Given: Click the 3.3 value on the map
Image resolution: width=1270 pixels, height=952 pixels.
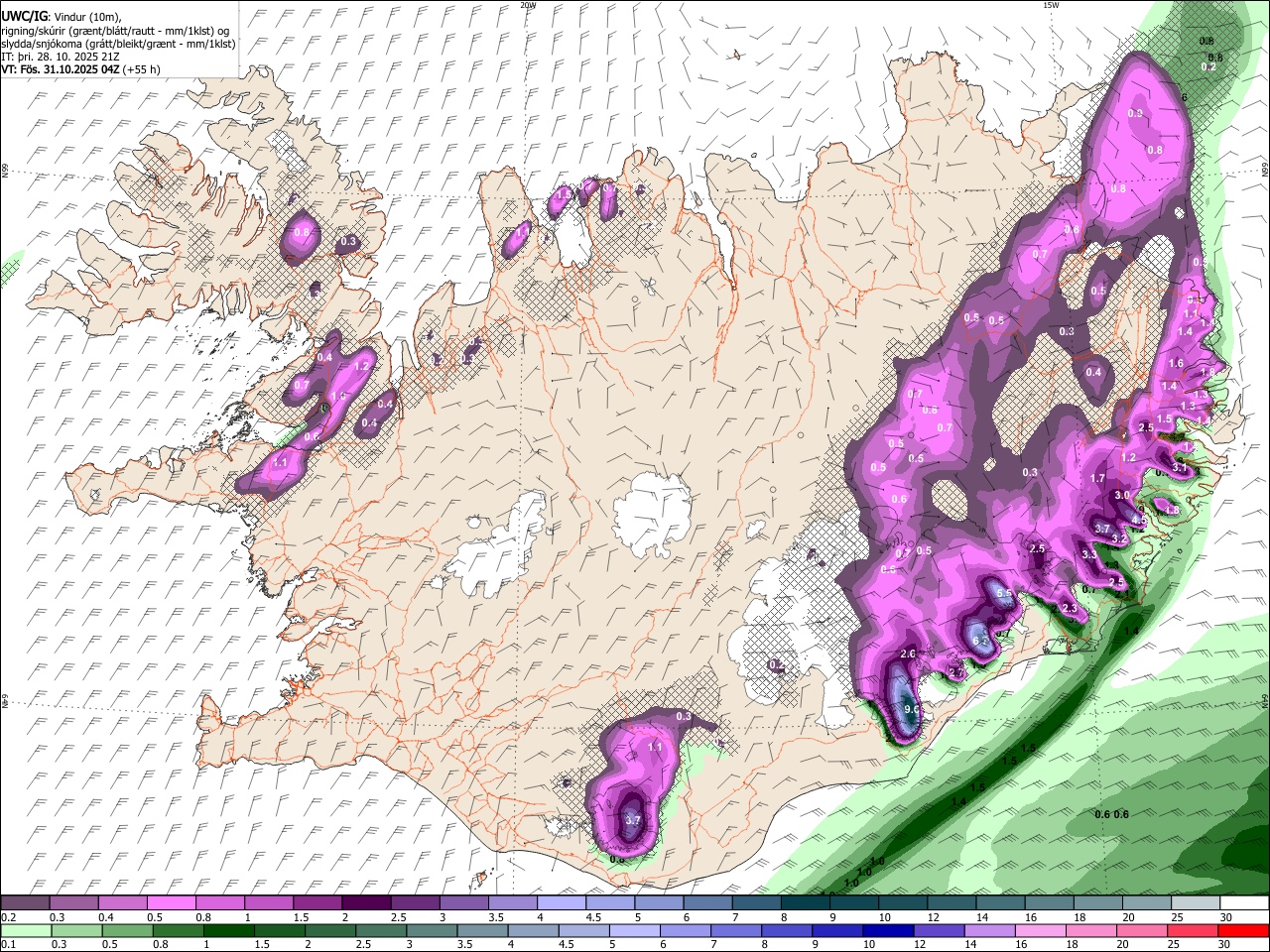Looking at the screenshot, I should point(1089,554).
